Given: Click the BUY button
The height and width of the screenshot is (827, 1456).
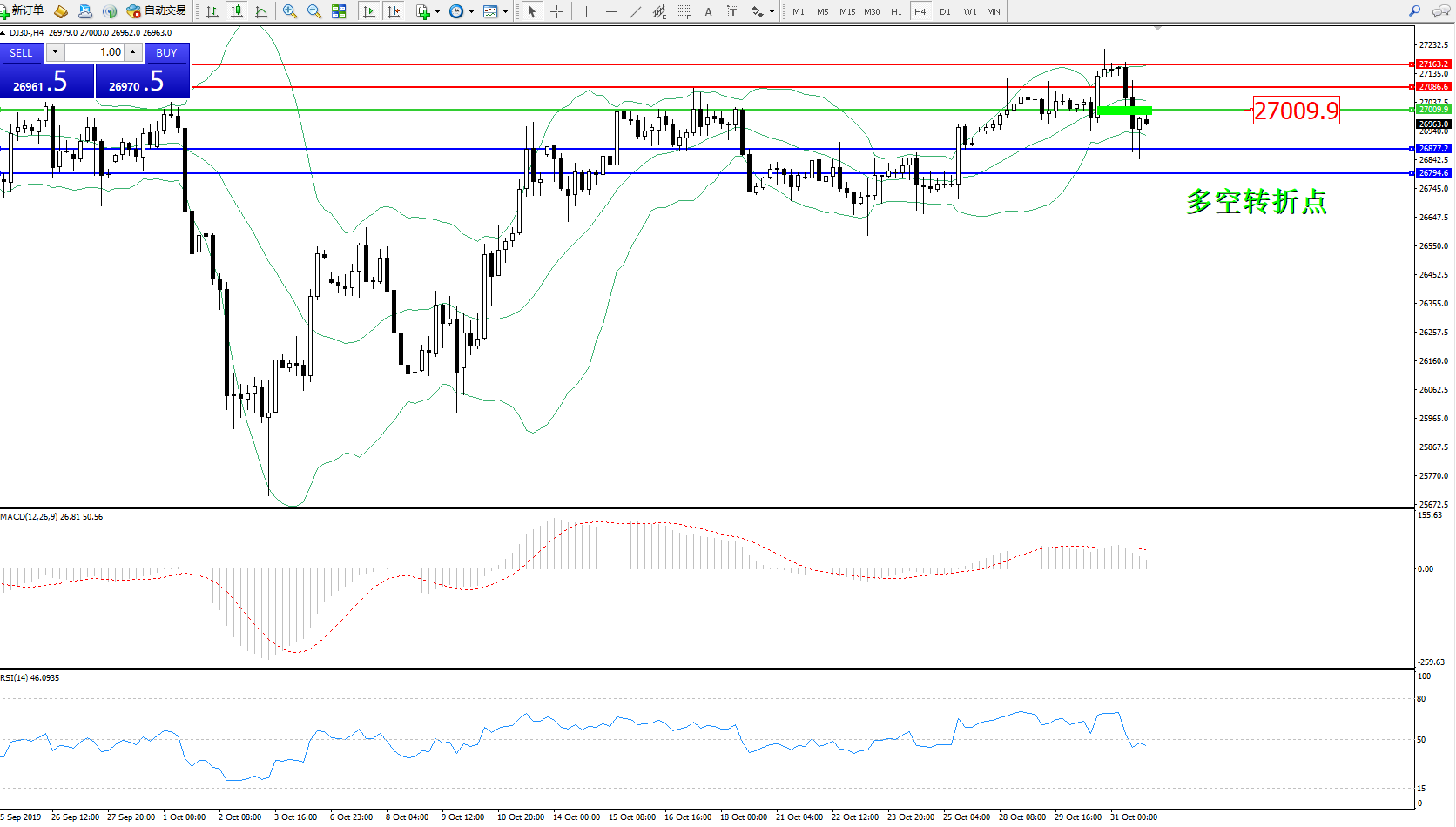Looking at the screenshot, I should coord(166,52).
